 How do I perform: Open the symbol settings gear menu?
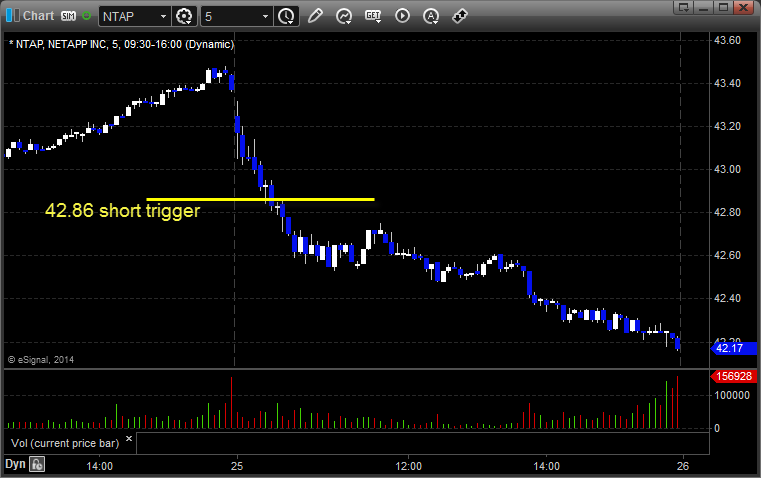[184, 16]
